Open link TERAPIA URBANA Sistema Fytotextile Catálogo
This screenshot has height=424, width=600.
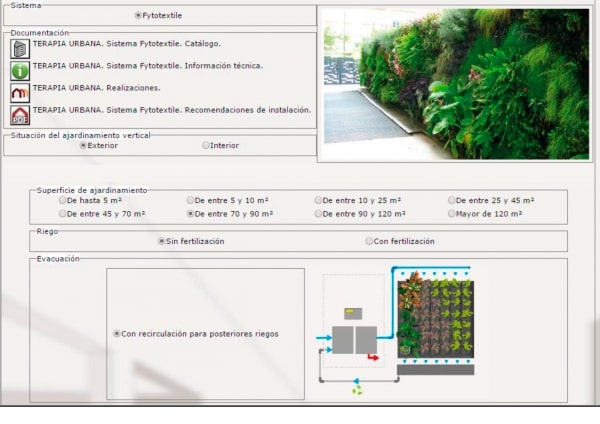[127, 44]
